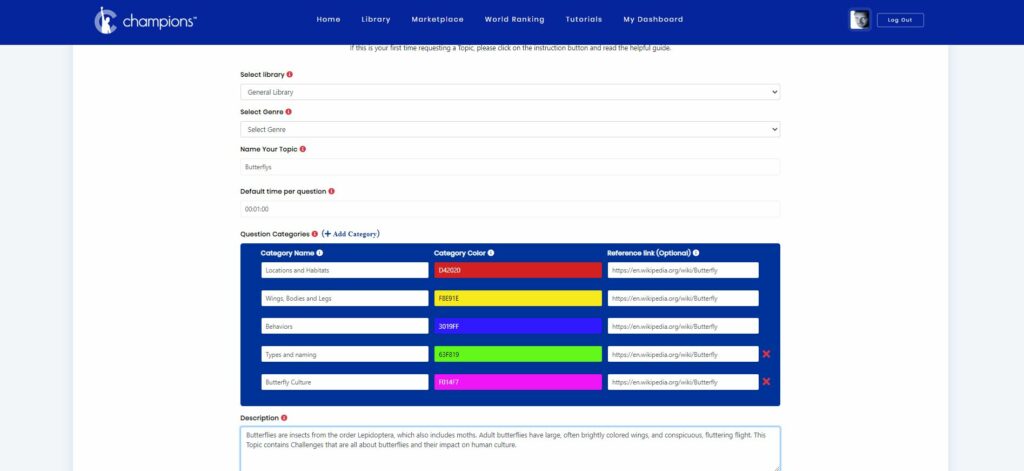Delete the Butterfly Culture category row
Viewport: 1024px width, 471px height.
(766, 382)
